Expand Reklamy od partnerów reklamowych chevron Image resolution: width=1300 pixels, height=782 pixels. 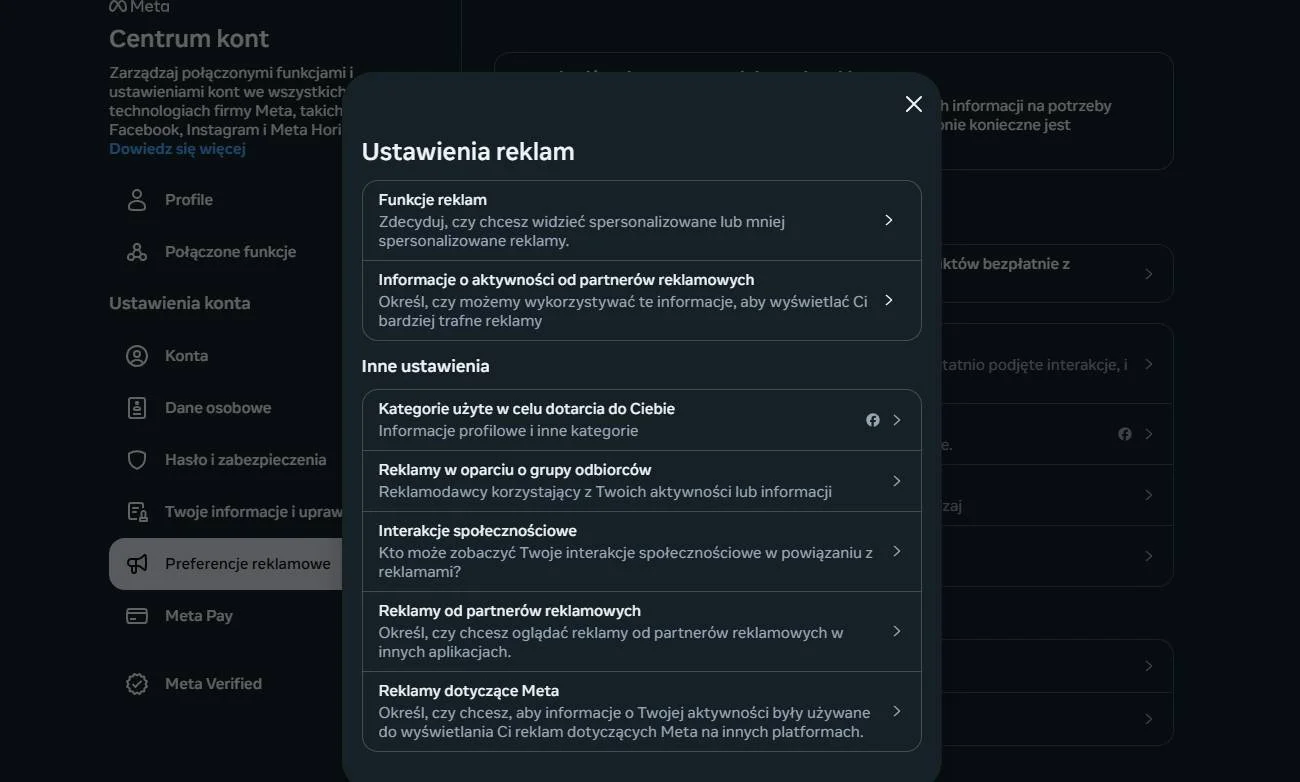pyautogui.click(x=897, y=631)
